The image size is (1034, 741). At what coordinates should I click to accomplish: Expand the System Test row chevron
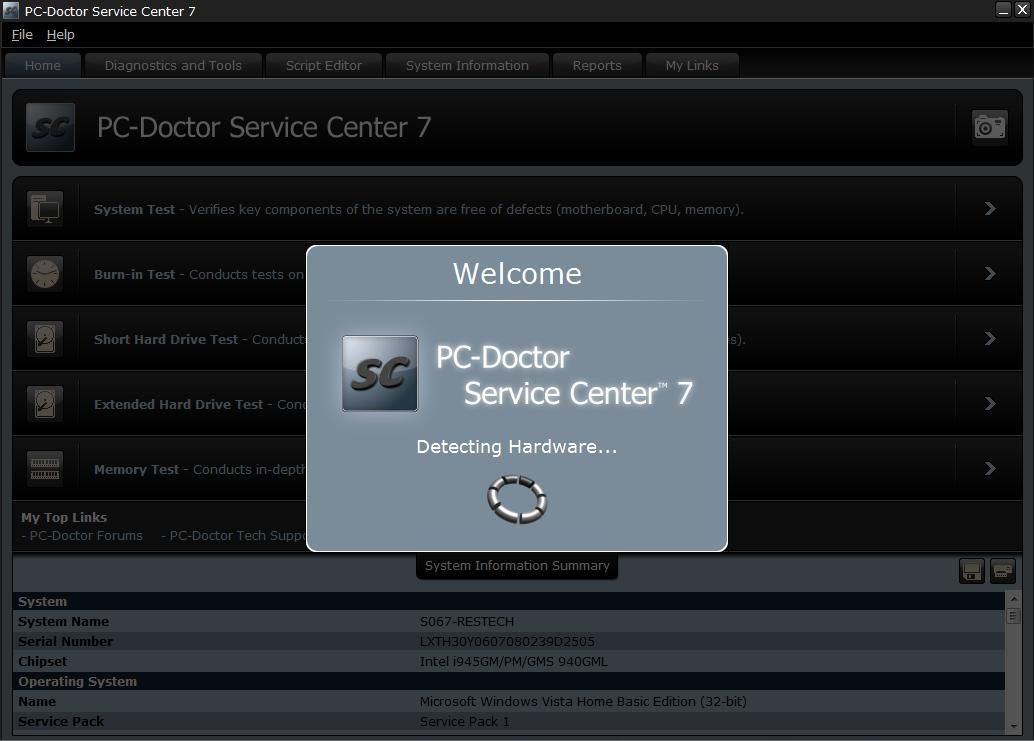coord(989,208)
